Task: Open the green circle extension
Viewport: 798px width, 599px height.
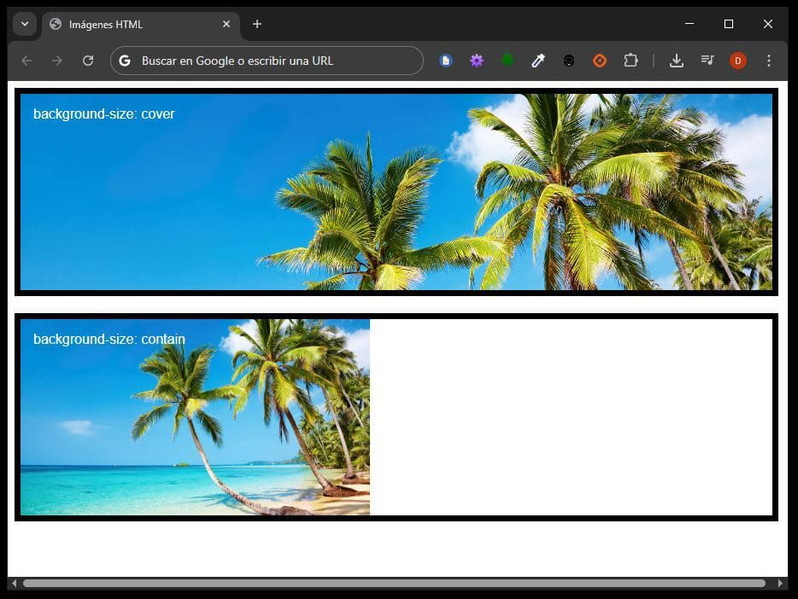Action: click(507, 61)
